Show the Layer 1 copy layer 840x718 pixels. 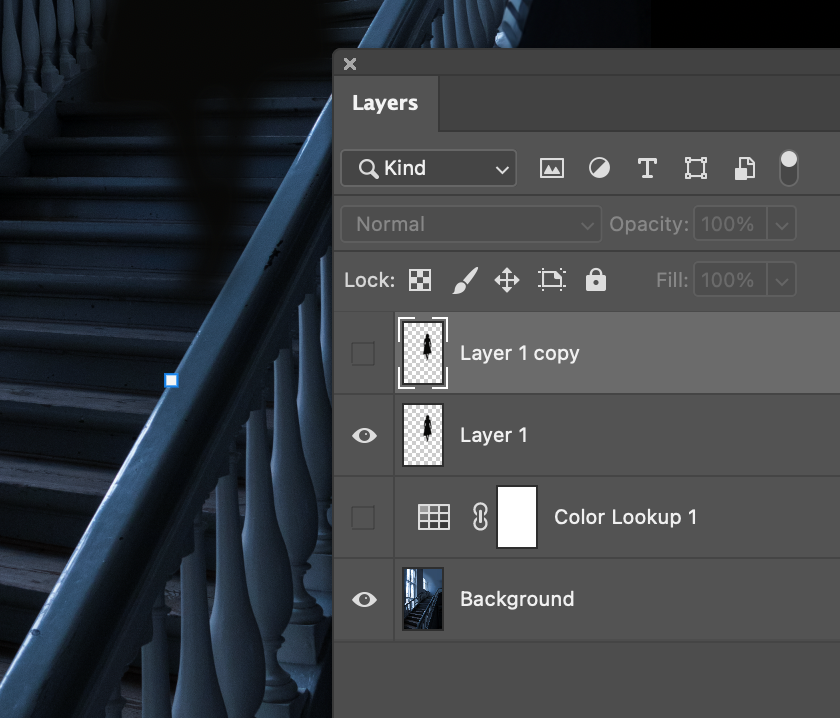(363, 353)
